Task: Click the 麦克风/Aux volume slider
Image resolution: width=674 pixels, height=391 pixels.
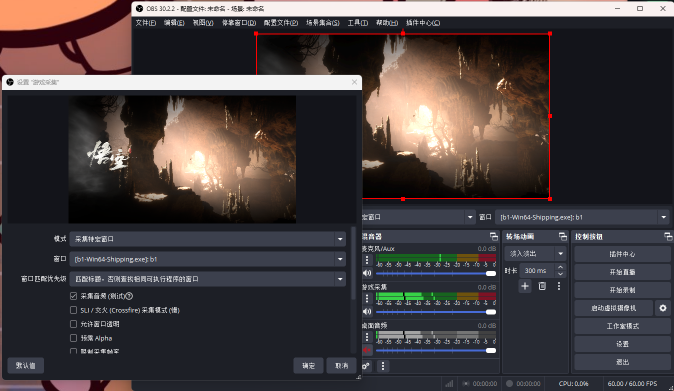Action: pos(436,273)
